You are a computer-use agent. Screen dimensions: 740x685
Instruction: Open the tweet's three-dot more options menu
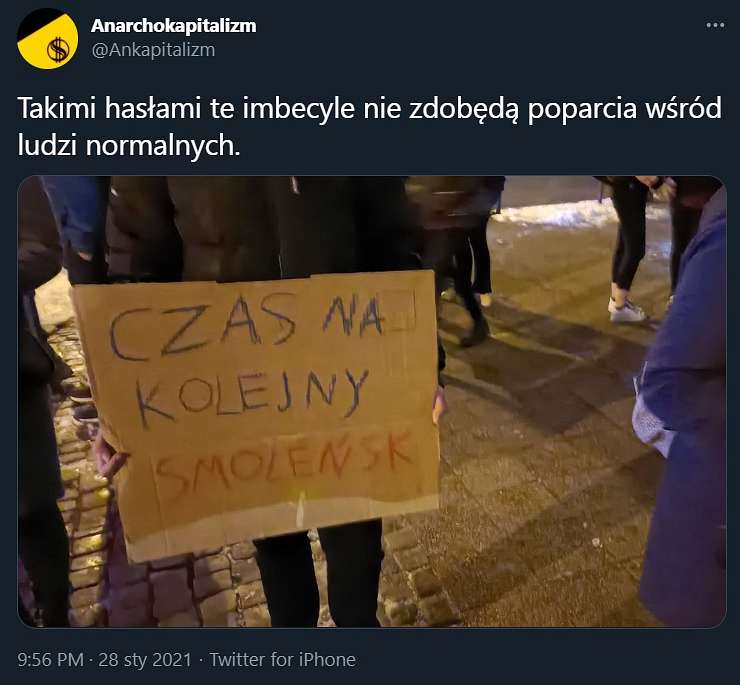click(715, 25)
